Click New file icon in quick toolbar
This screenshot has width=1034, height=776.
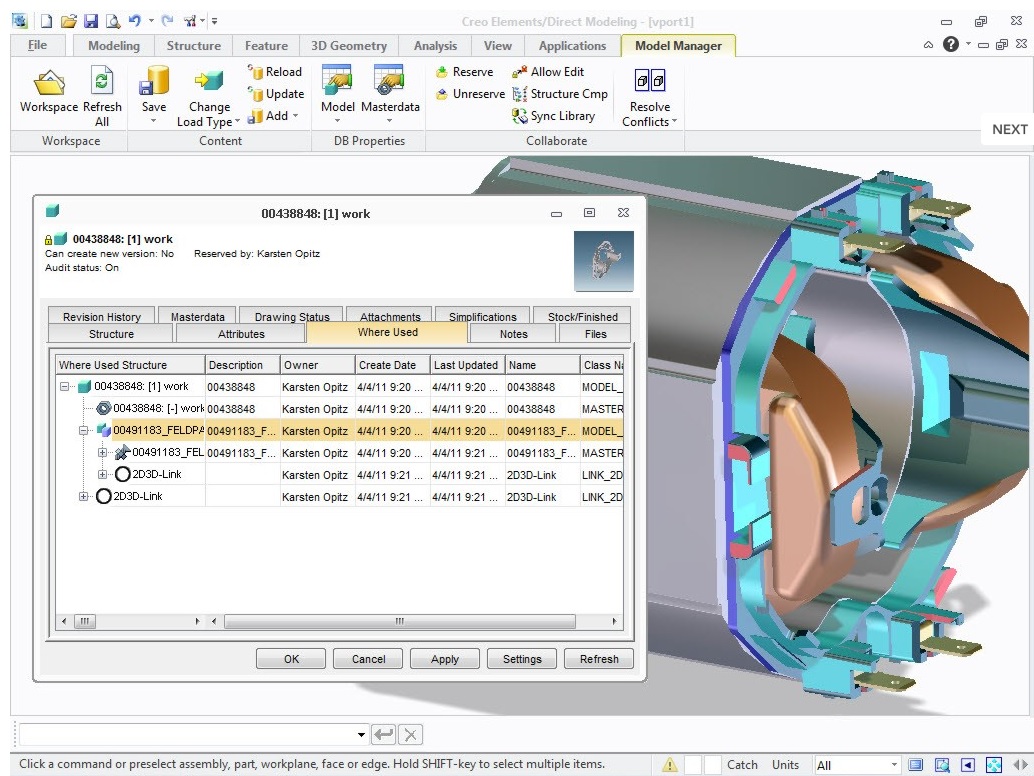46,21
